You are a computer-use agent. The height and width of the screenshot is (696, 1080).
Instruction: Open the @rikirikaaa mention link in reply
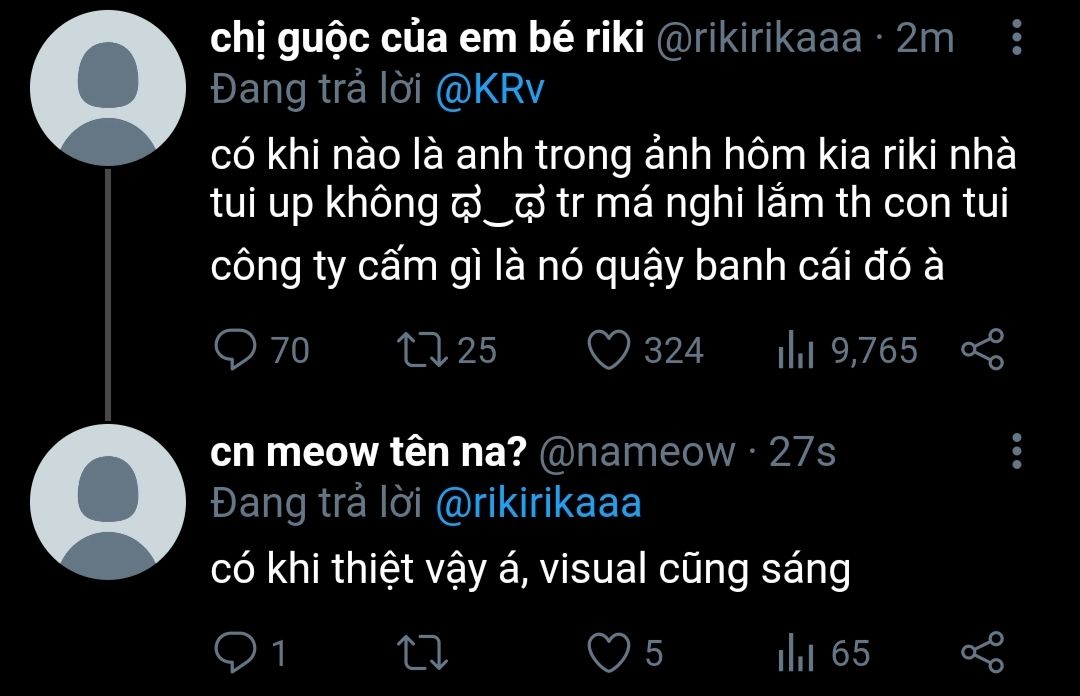point(538,503)
